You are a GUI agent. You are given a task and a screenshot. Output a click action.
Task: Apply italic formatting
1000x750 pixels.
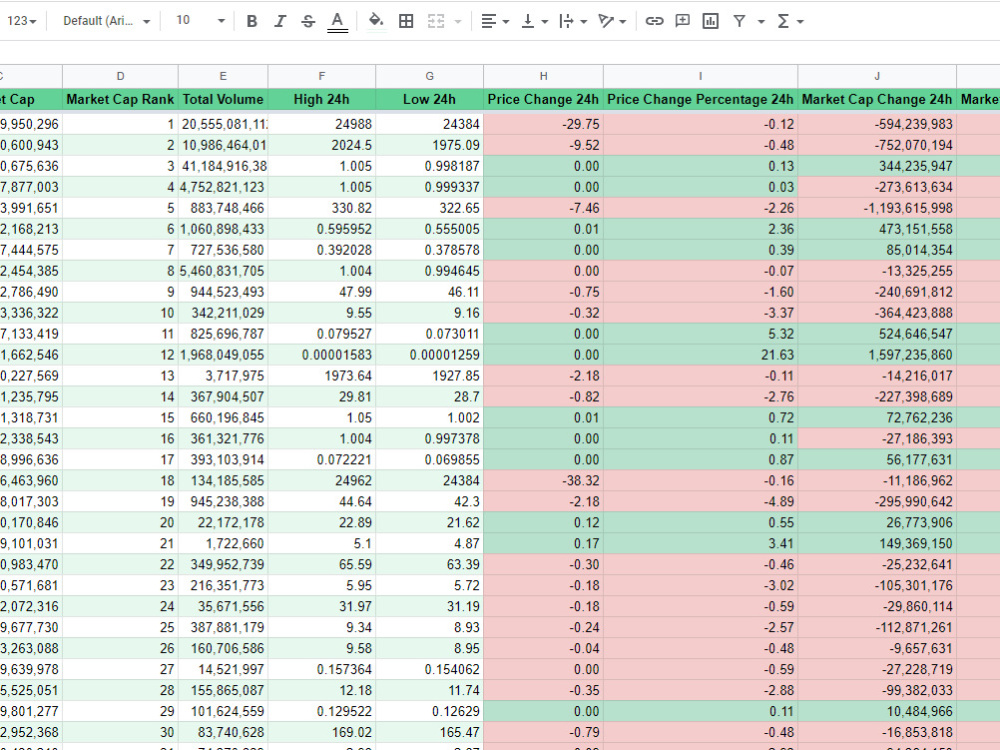click(x=280, y=20)
